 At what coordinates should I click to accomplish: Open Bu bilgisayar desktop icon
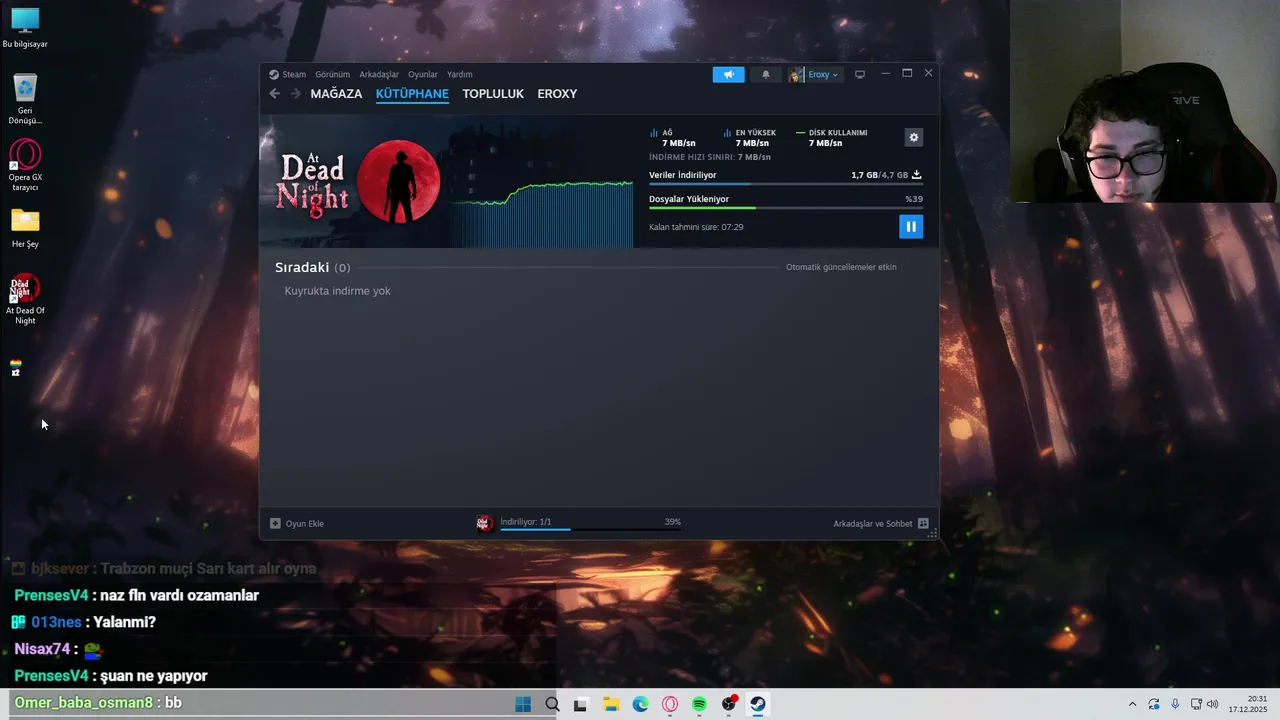coord(25,28)
